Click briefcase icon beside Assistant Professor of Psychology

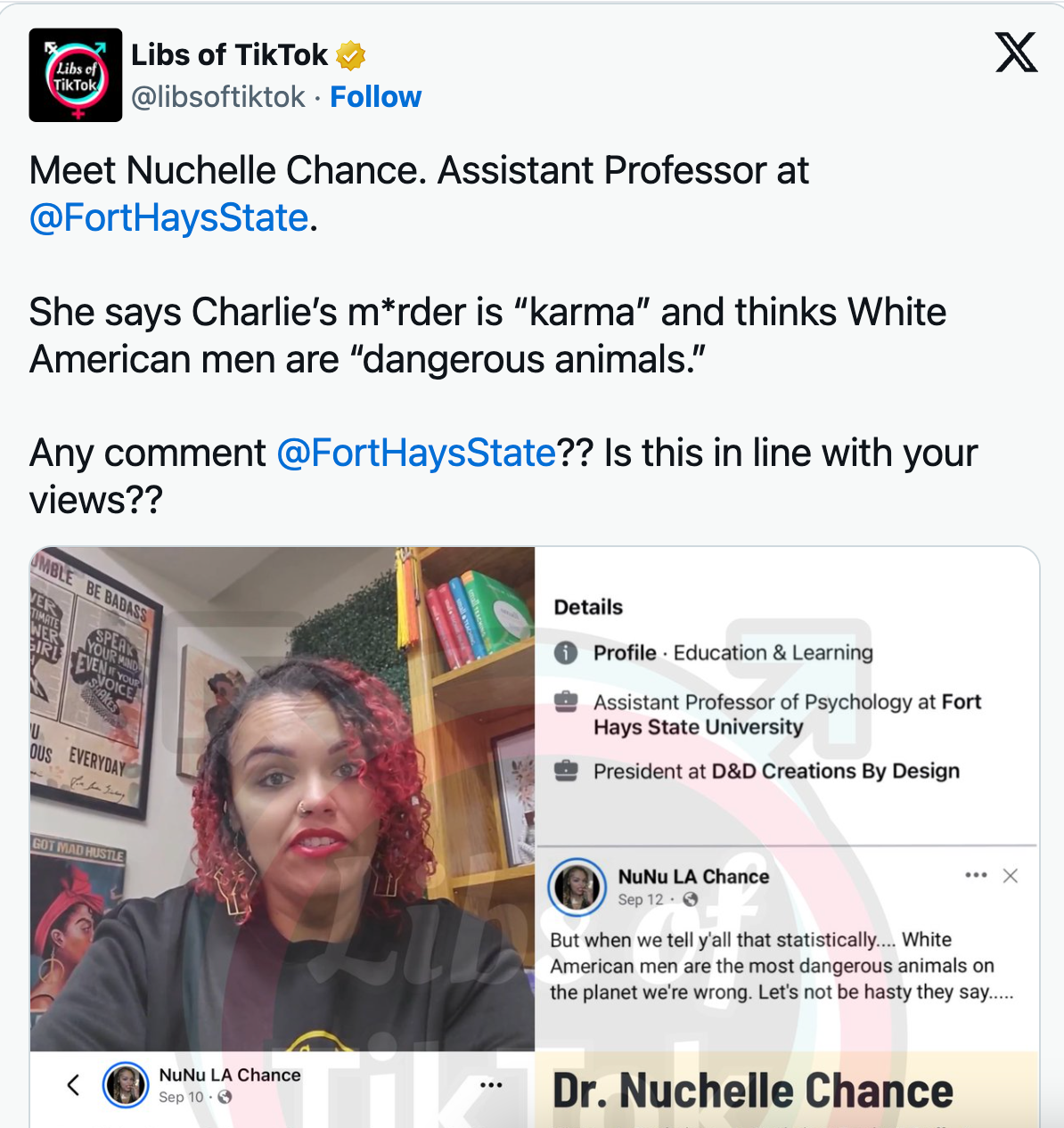566,702
